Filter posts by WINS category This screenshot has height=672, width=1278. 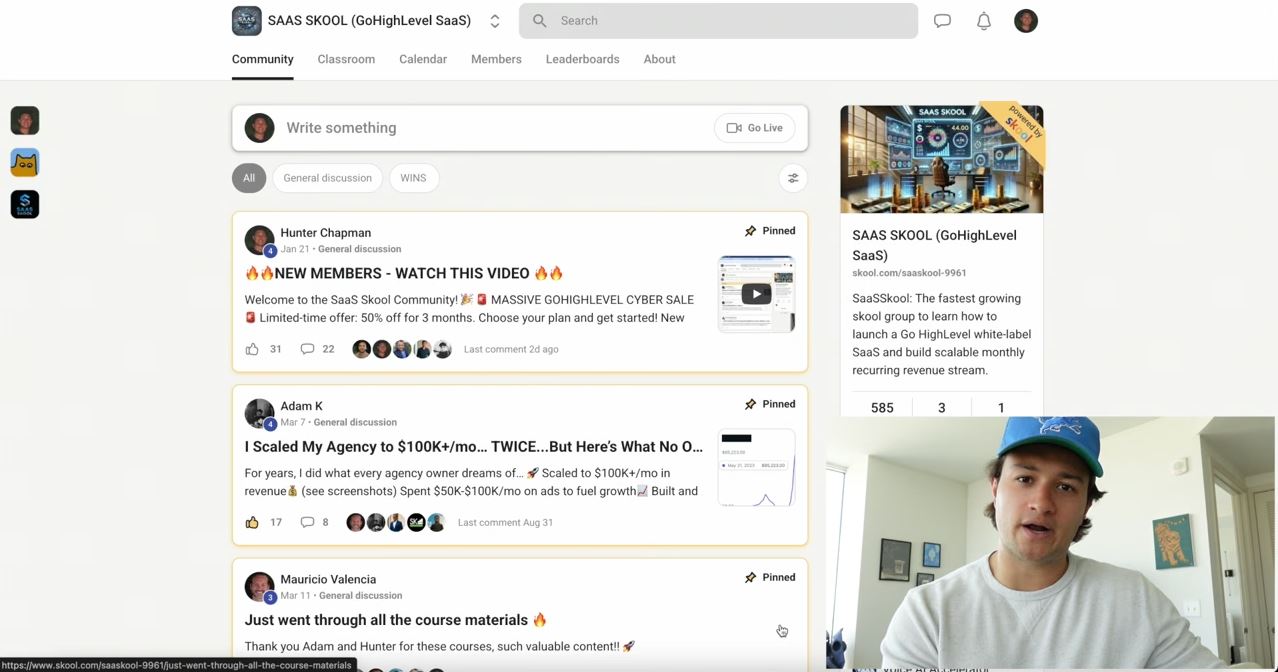pos(413,178)
